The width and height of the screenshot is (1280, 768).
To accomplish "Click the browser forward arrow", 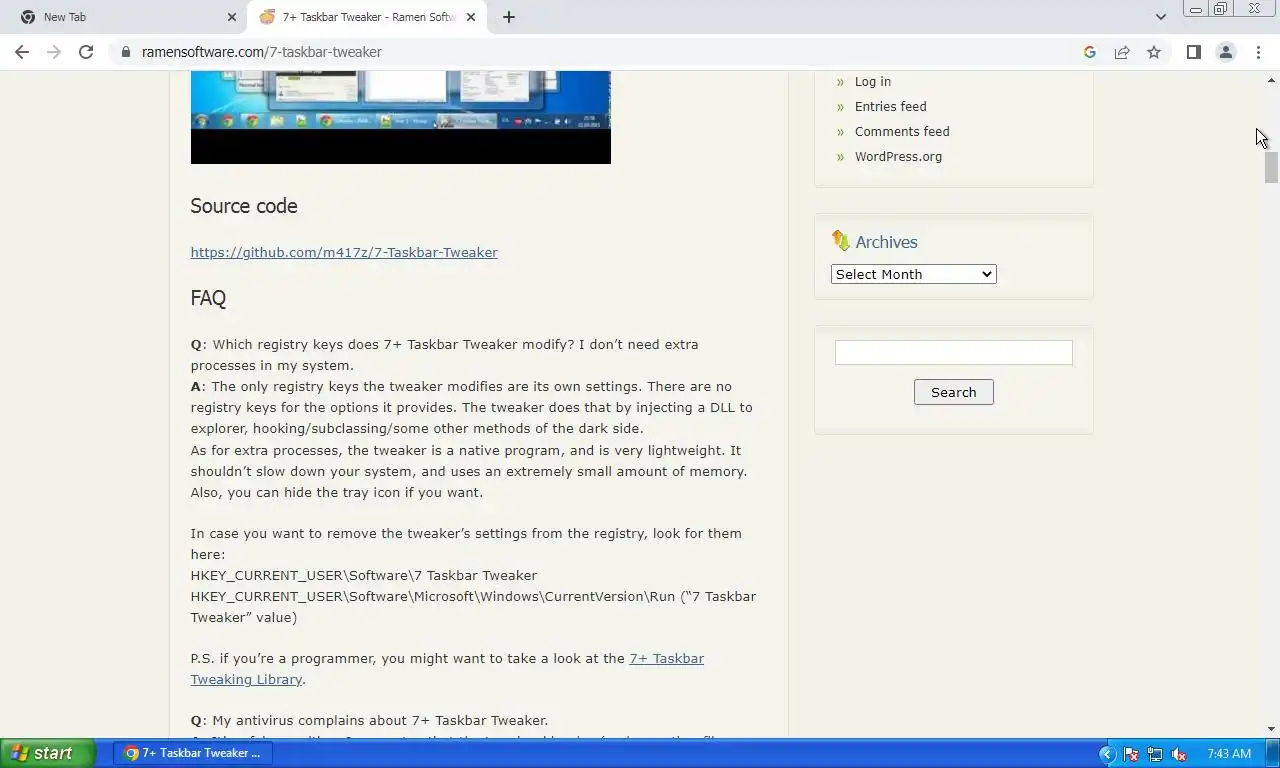I will coord(54,52).
